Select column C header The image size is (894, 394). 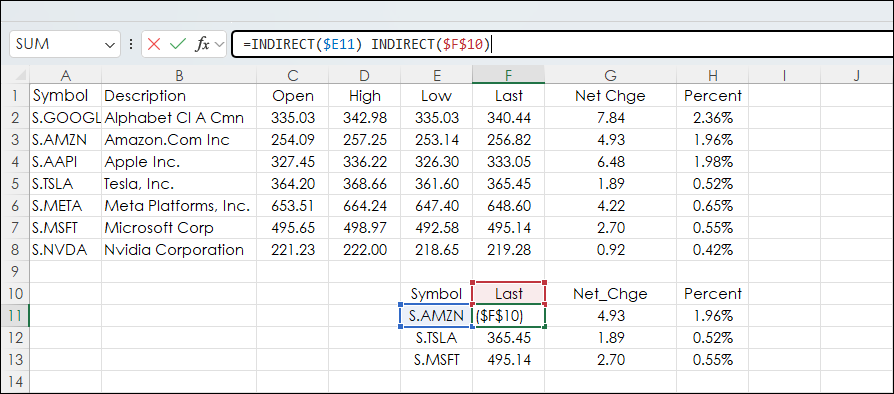(x=292, y=75)
